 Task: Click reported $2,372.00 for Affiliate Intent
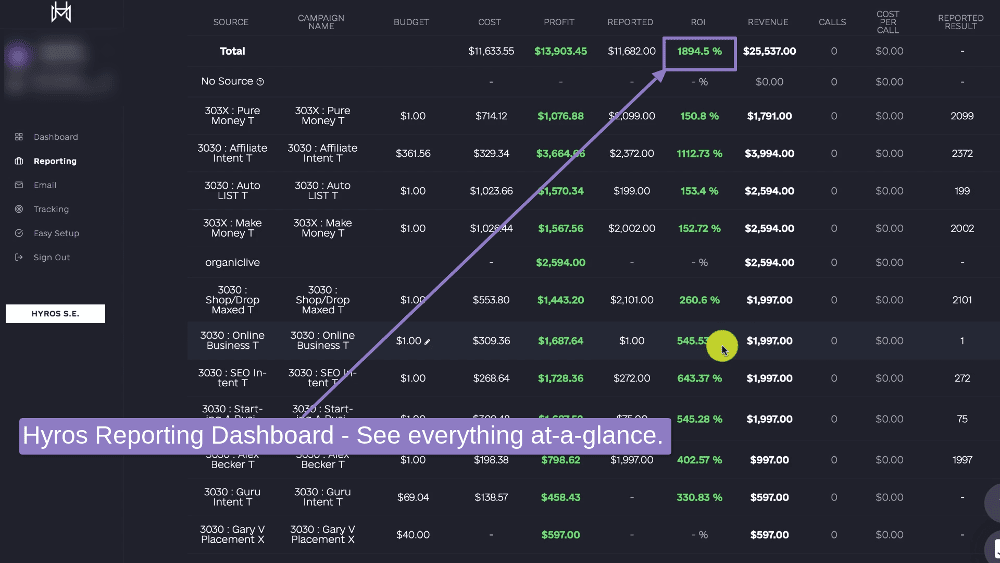(x=631, y=154)
